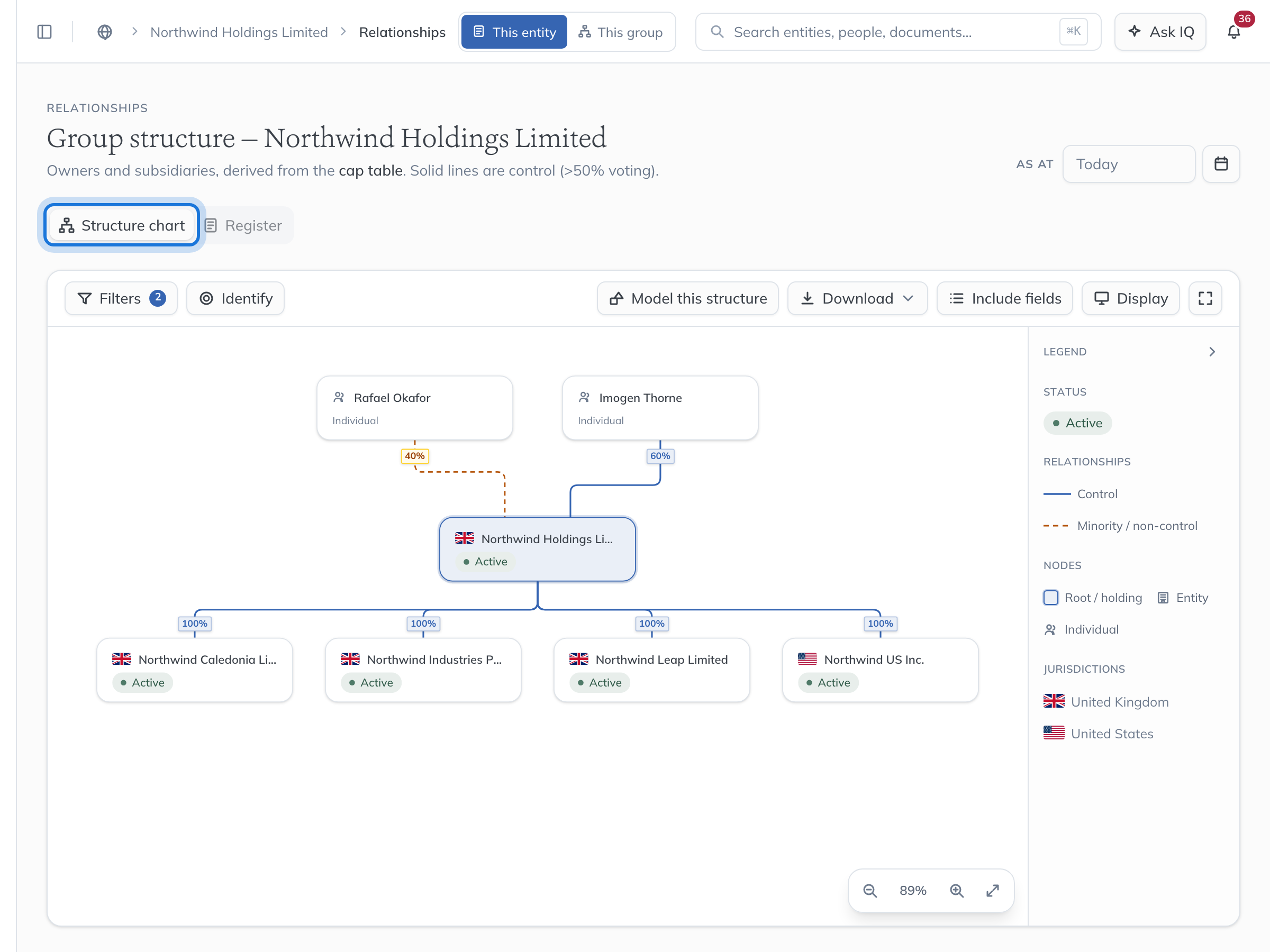The width and height of the screenshot is (1270, 952).
Task: Expand the Download dropdown
Action: pyautogui.click(x=858, y=298)
